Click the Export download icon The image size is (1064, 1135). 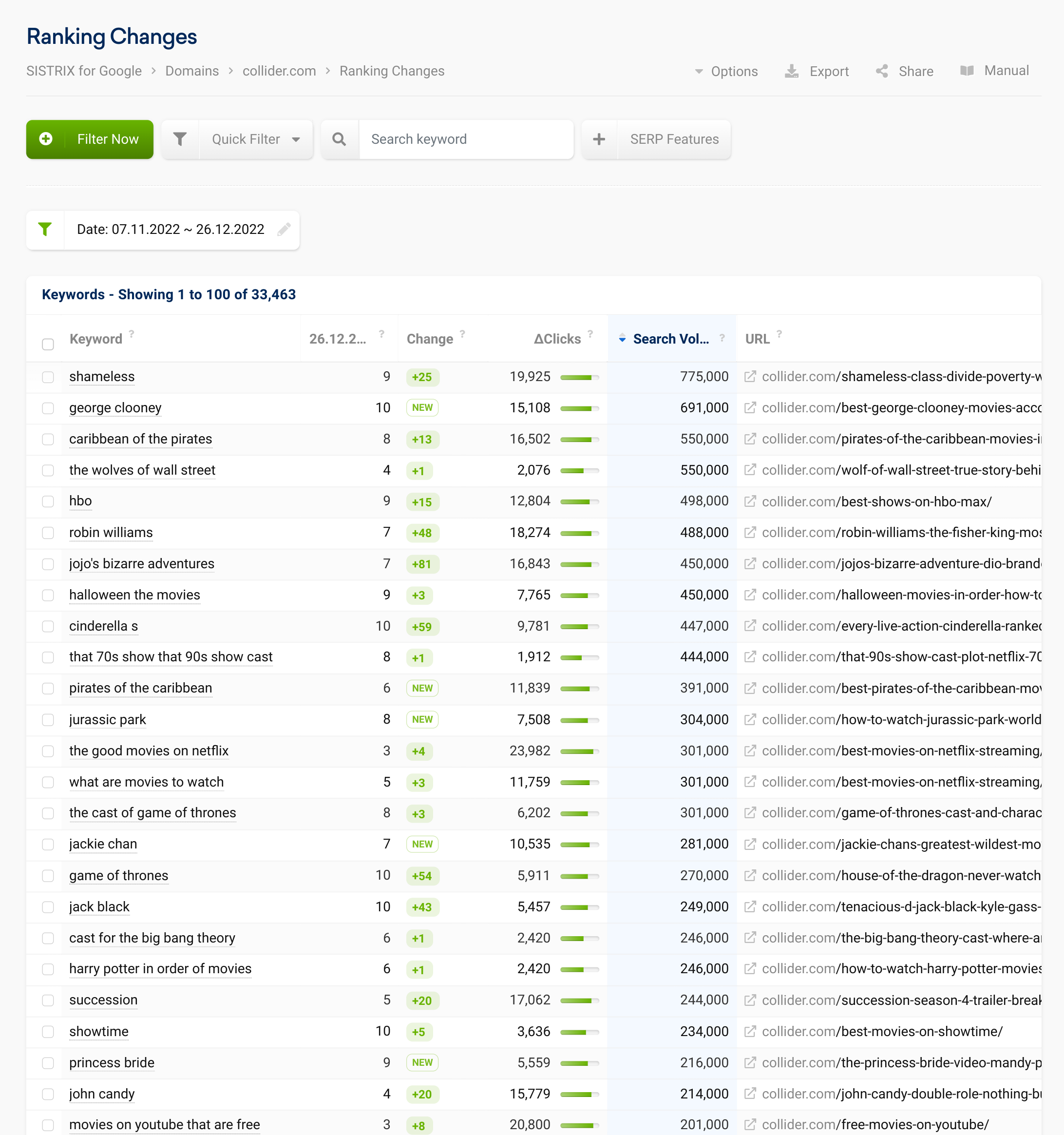point(792,71)
